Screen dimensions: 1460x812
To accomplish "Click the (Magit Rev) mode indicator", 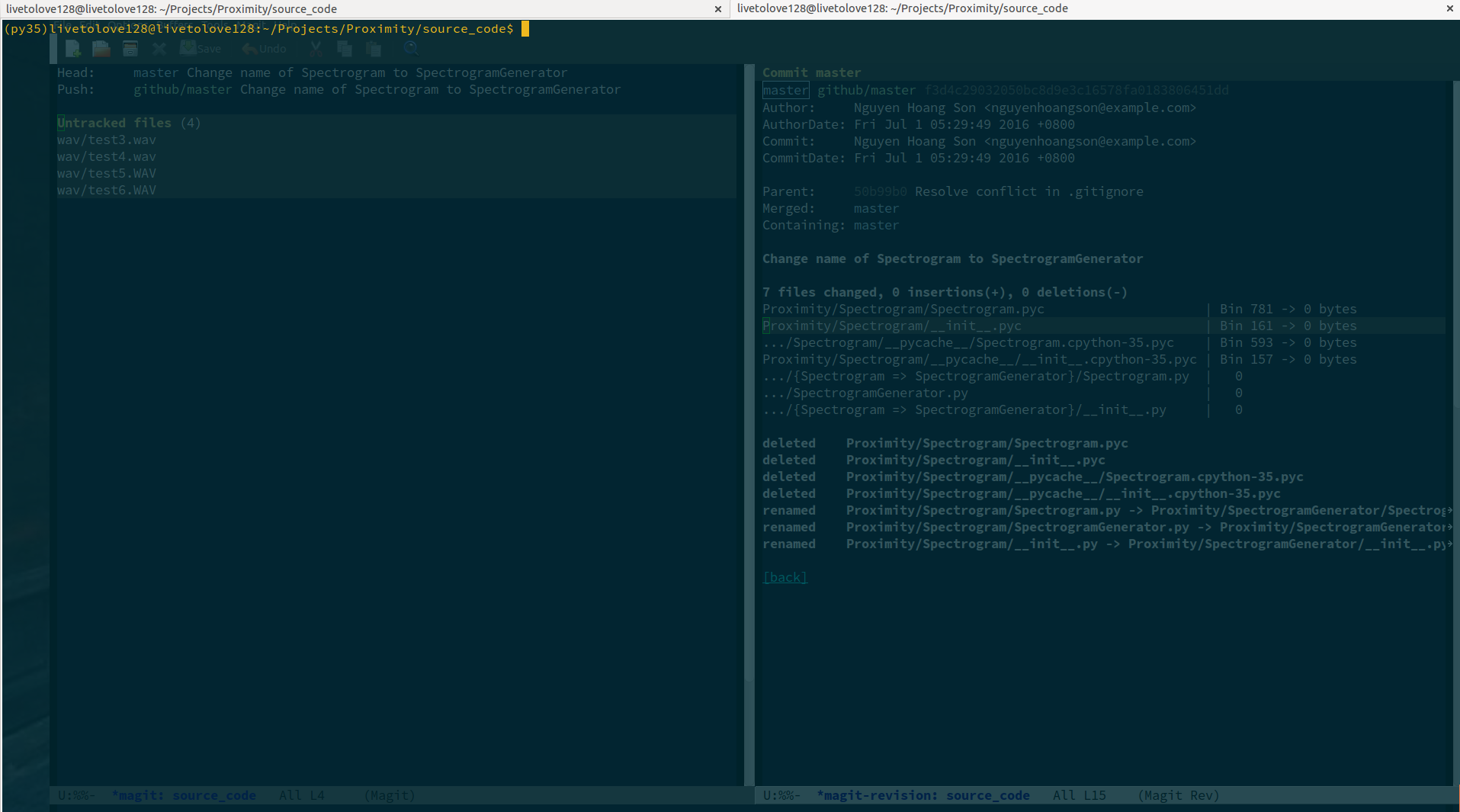I will coord(1179,795).
